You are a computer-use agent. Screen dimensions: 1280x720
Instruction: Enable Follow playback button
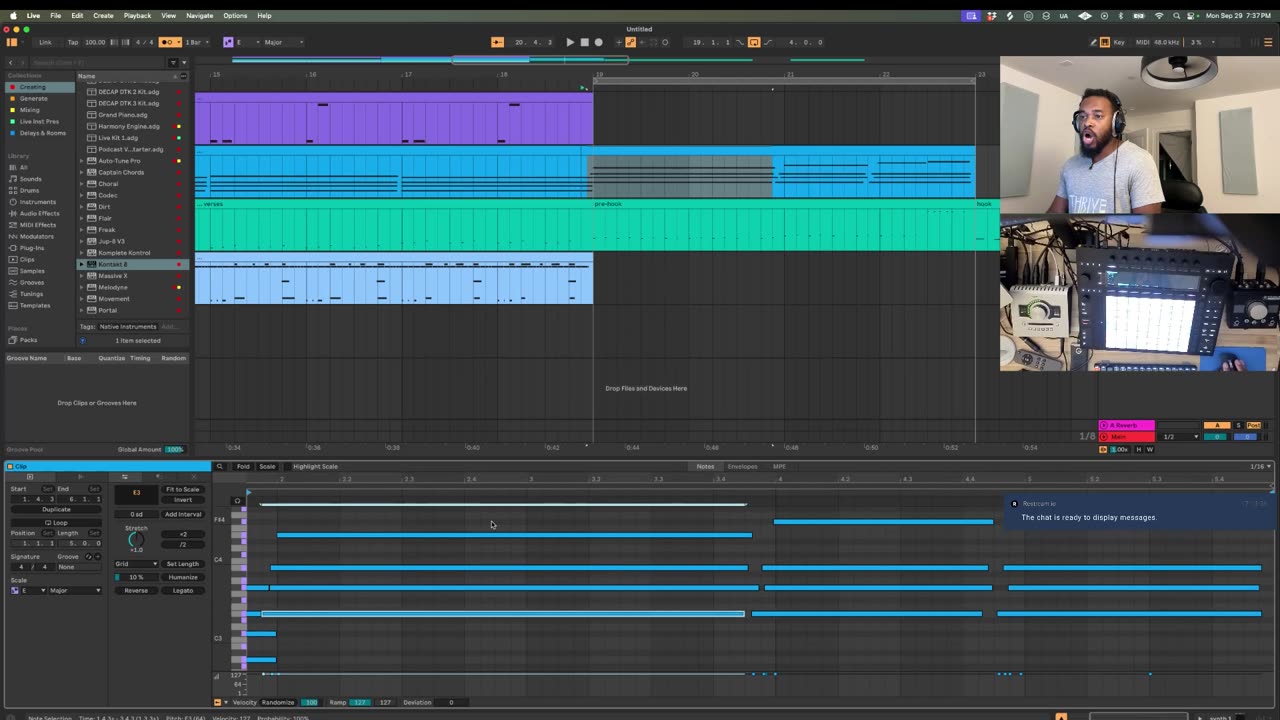pos(497,42)
